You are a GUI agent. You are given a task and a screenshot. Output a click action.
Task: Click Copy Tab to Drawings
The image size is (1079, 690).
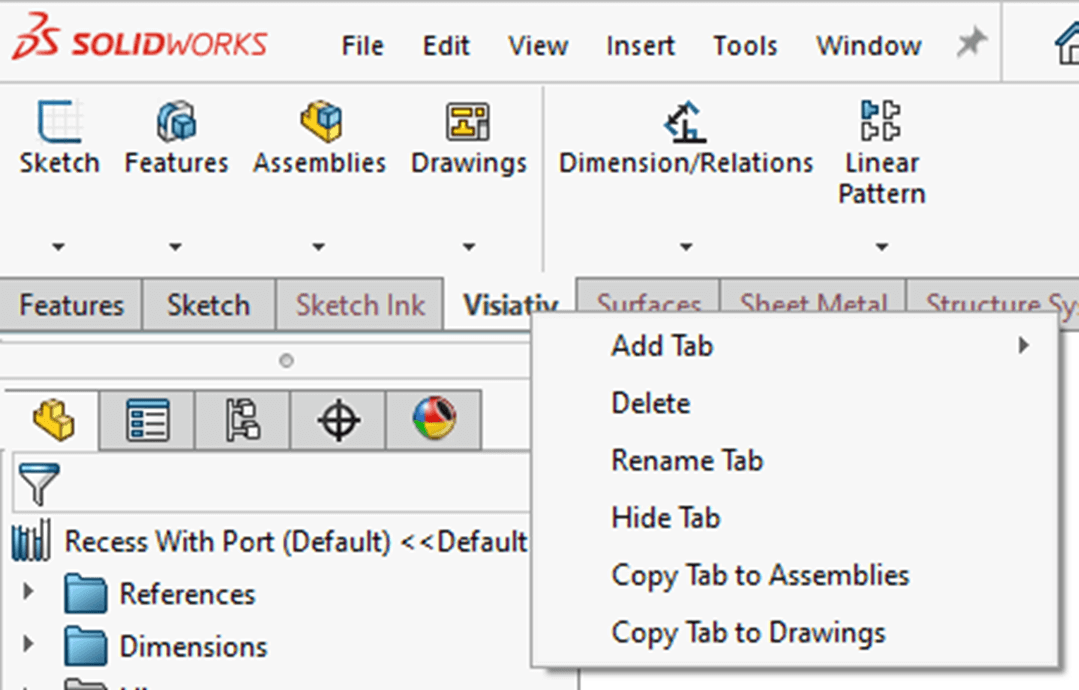point(749,632)
